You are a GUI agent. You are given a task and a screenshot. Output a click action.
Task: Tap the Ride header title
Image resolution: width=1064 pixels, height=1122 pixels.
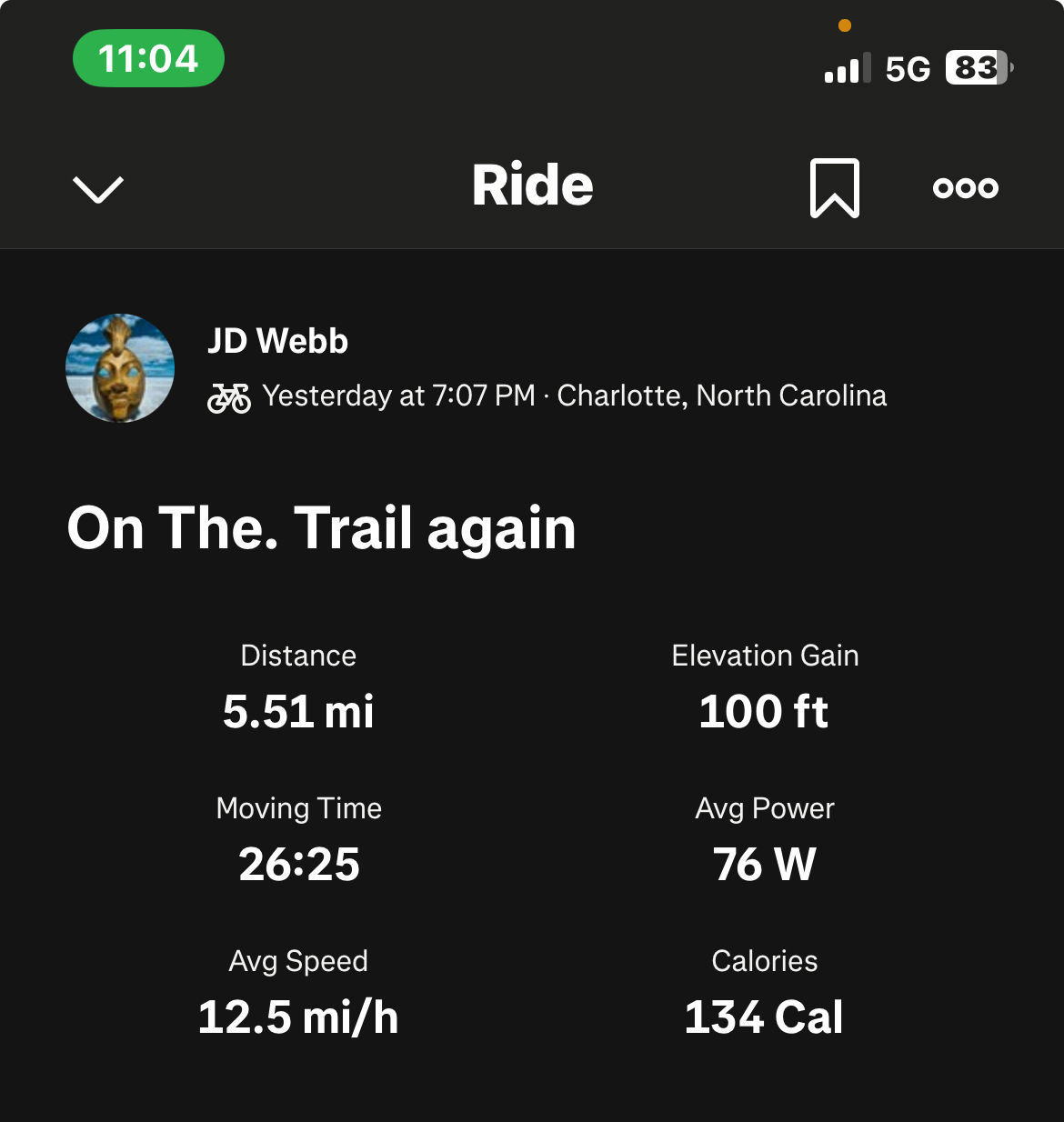click(x=533, y=185)
